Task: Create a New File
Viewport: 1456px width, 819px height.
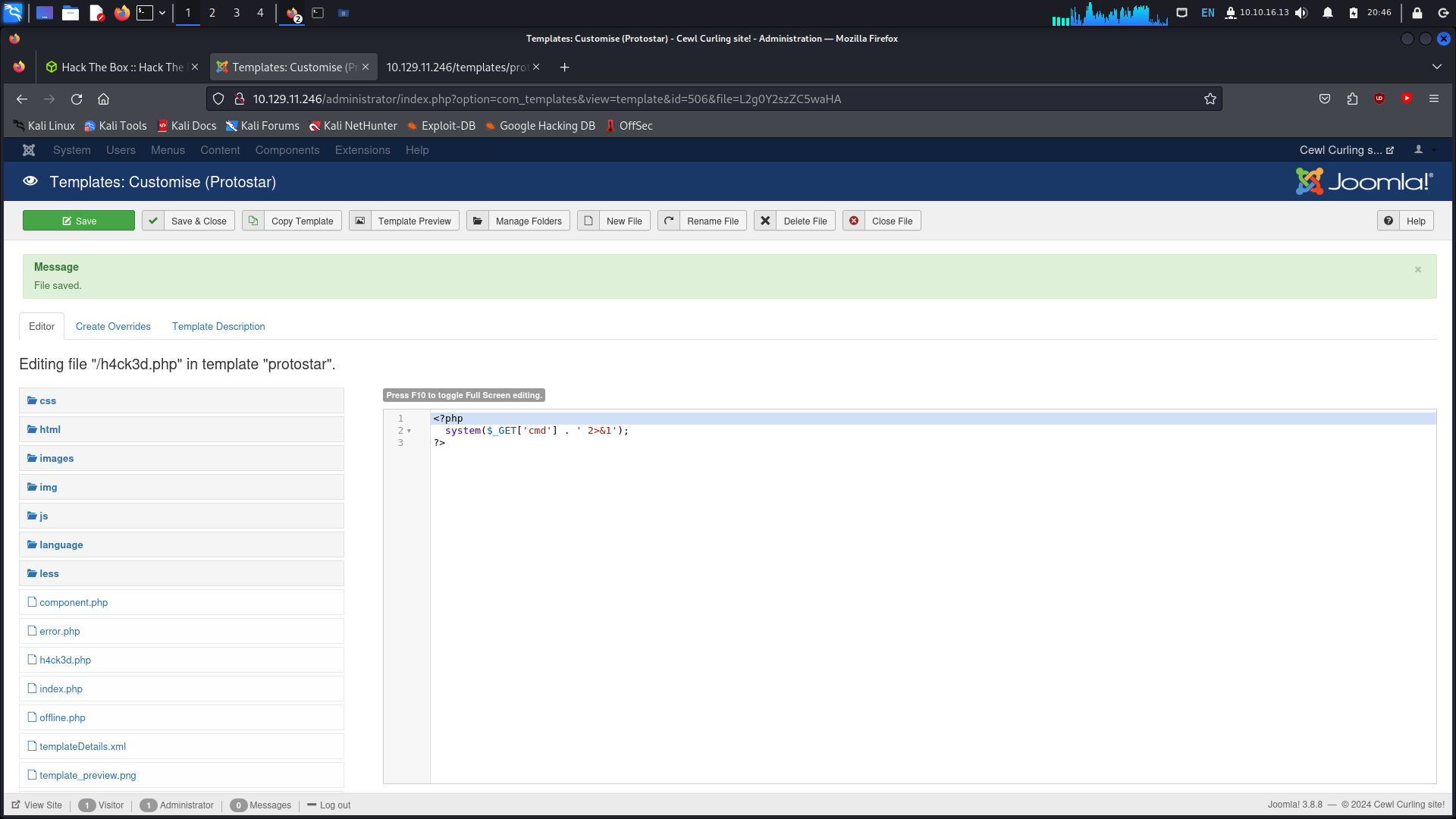Action: tap(613, 221)
